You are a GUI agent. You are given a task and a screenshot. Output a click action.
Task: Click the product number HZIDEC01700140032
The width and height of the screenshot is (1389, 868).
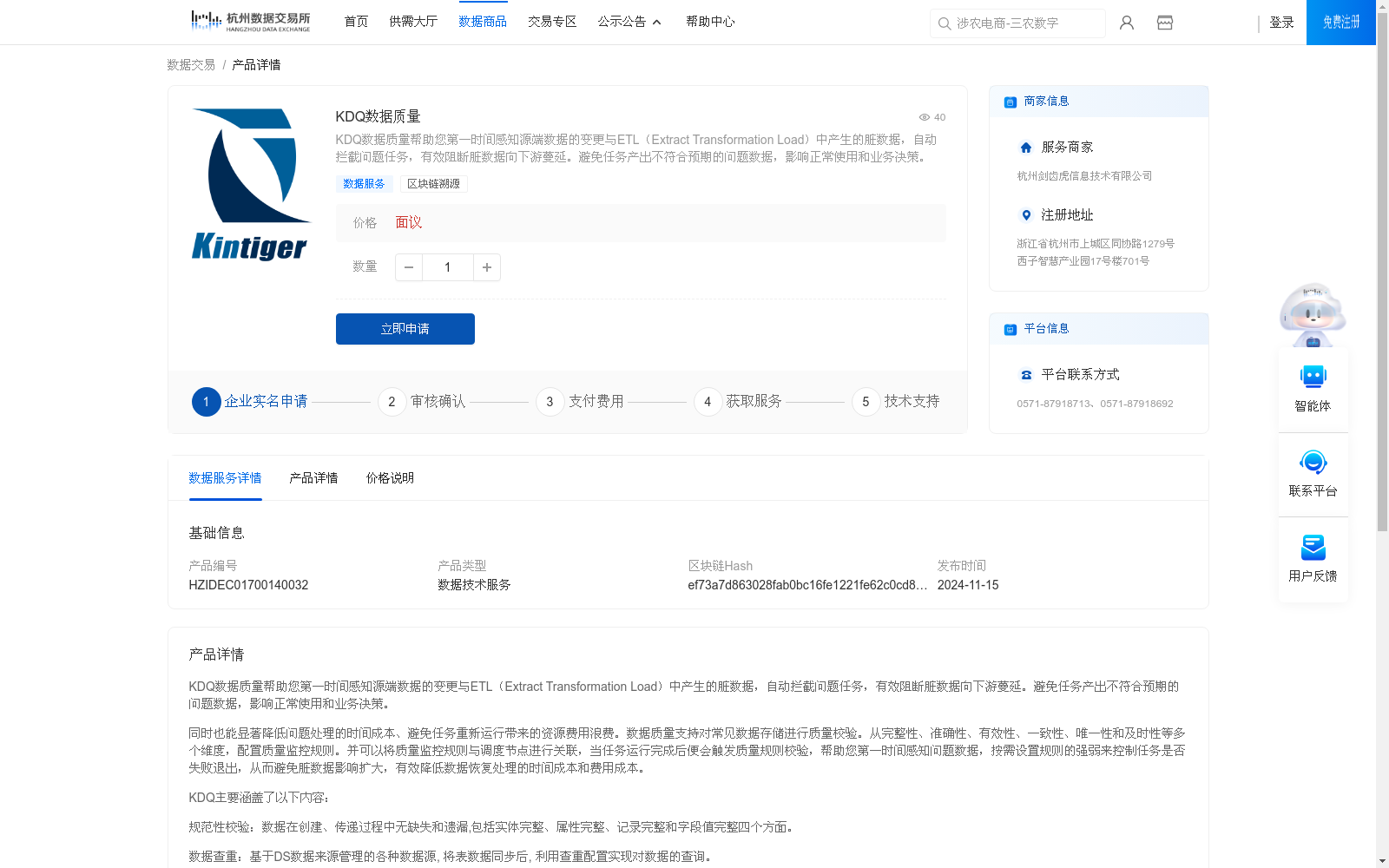coord(248,585)
